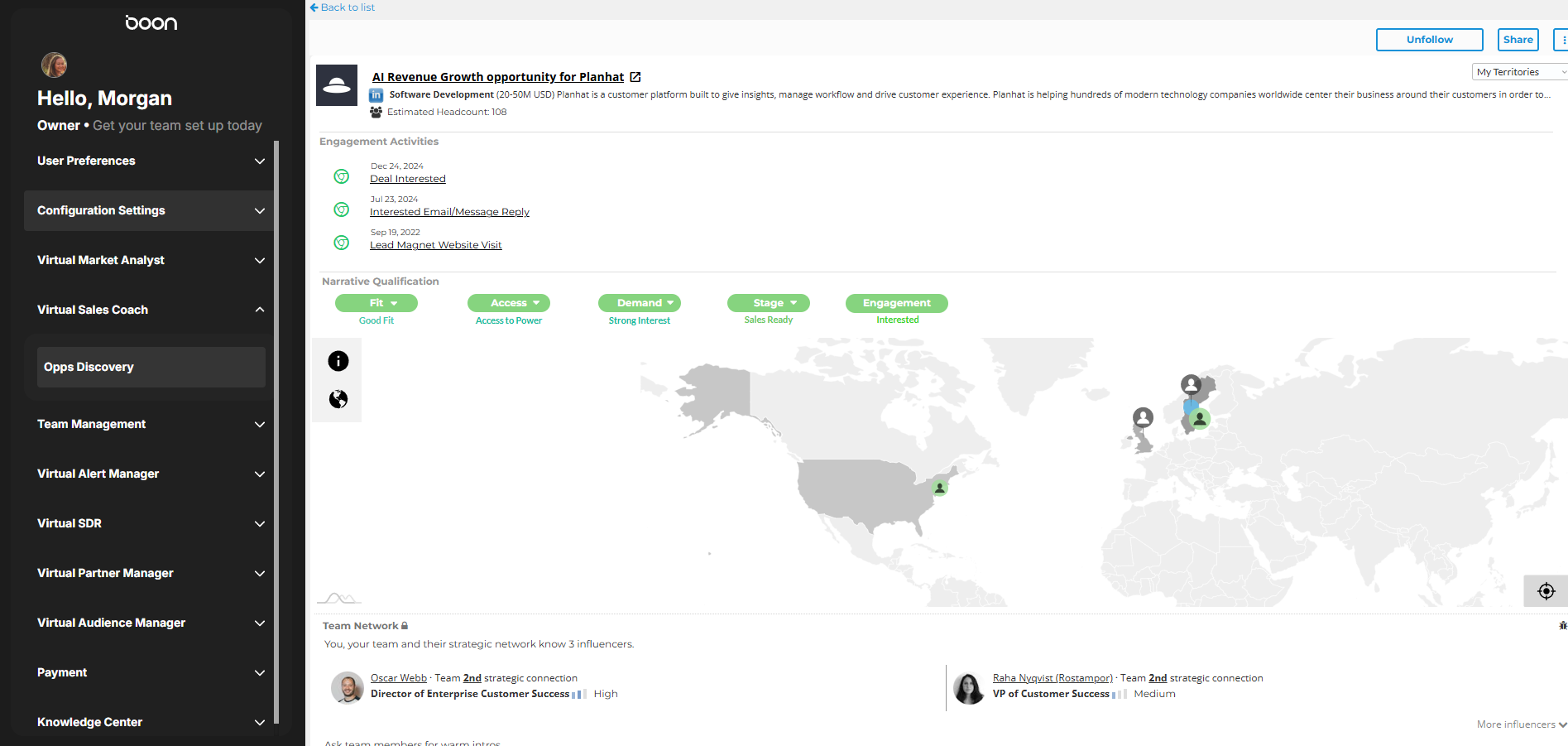Screen dimensions: 1568x746
Task: Collapse Virtual Sales Coach section
Action: (150, 310)
